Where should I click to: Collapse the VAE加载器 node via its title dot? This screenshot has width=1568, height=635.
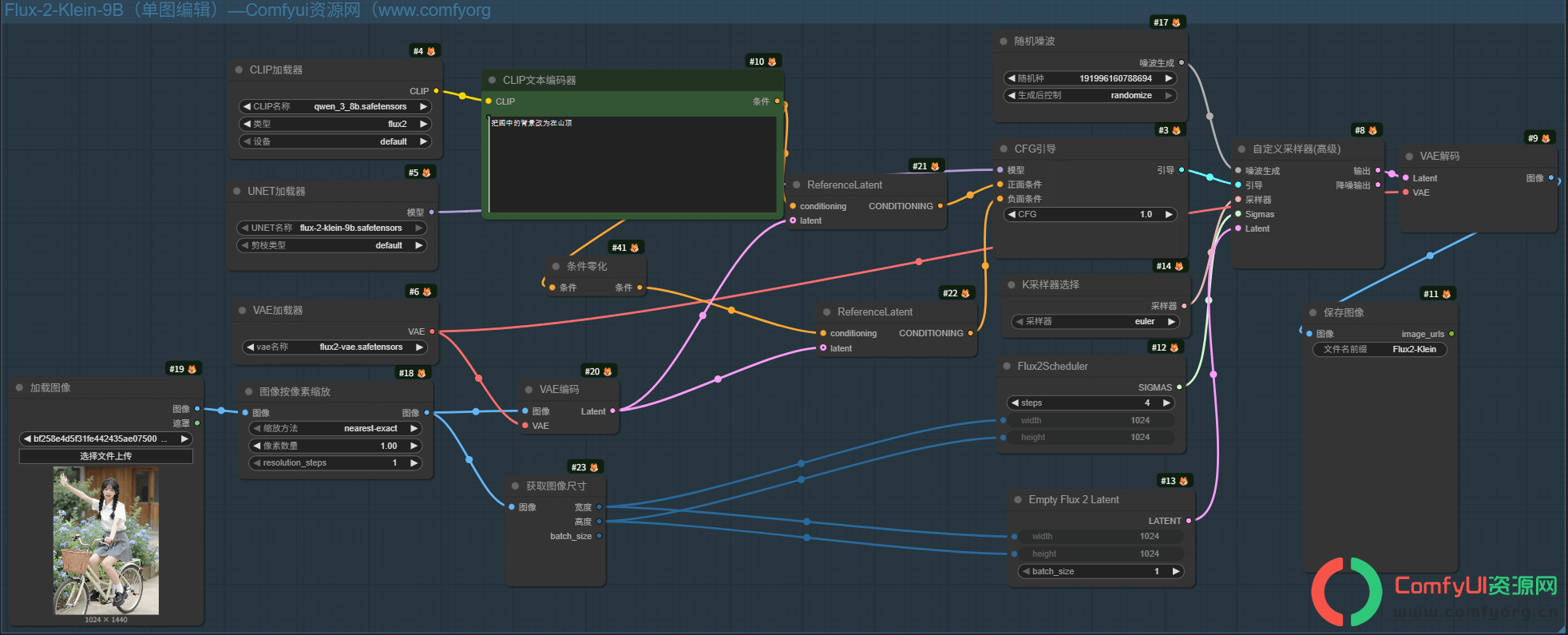[242, 310]
